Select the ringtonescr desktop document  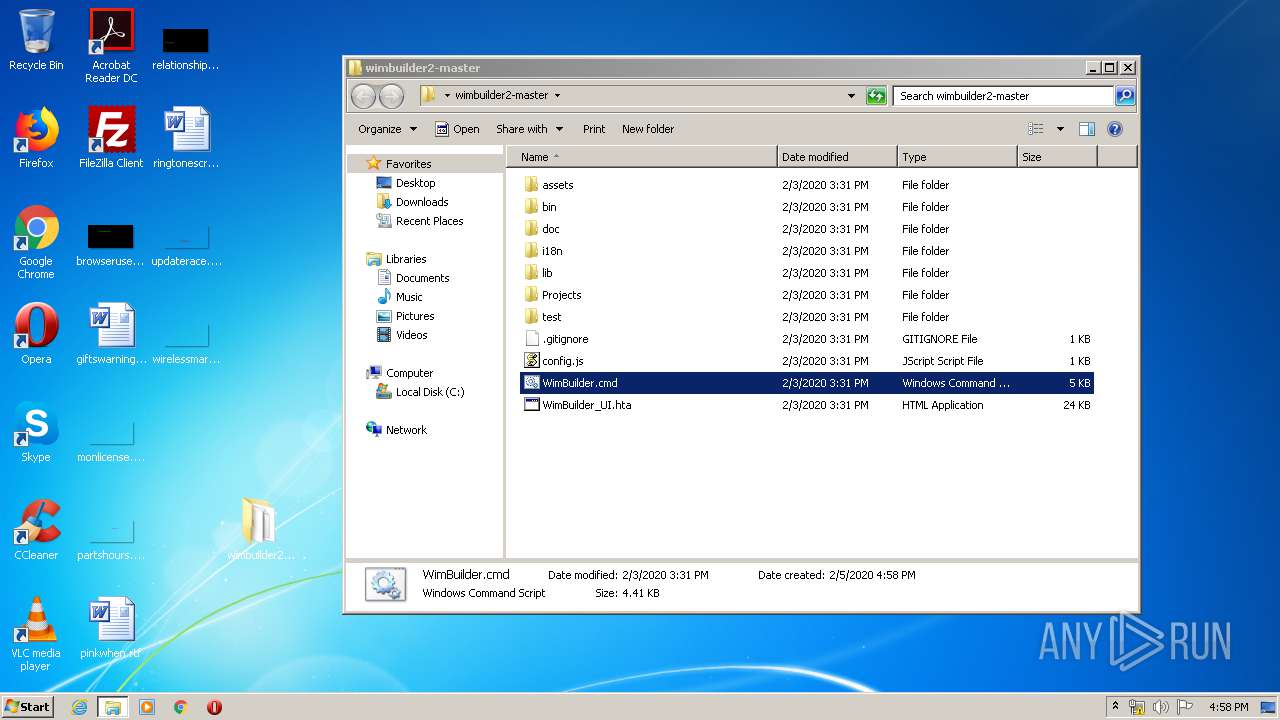tap(186, 137)
